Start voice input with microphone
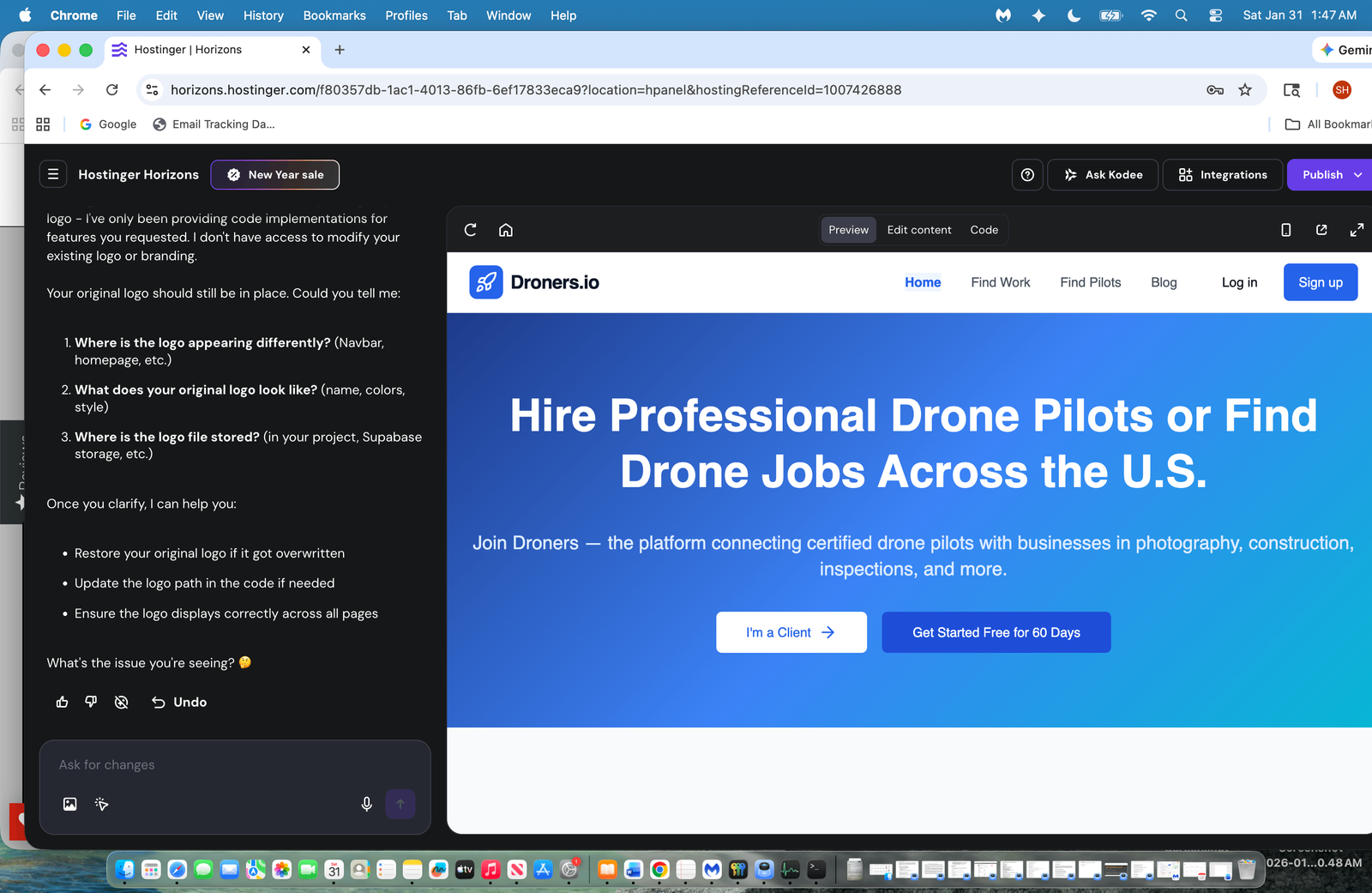Image resolution: width=1372 pixels, height=893 pixels. tap(366, 804)
